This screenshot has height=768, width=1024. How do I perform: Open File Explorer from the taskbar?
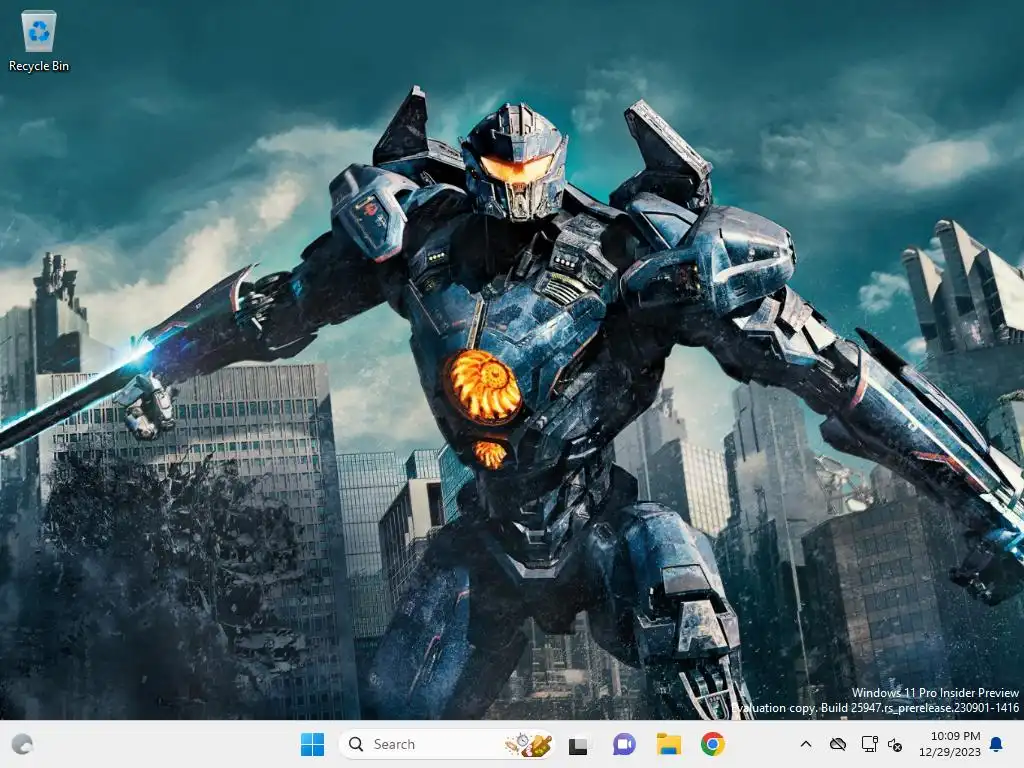(669, 744)
